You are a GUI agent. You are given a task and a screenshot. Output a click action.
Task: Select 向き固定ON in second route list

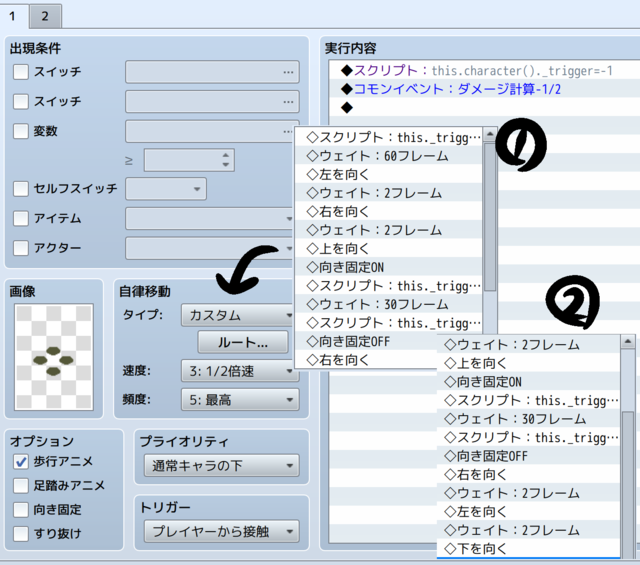point(529,382)
